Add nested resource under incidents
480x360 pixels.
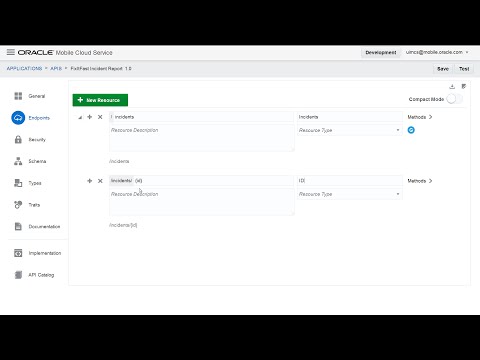(89, 117)
